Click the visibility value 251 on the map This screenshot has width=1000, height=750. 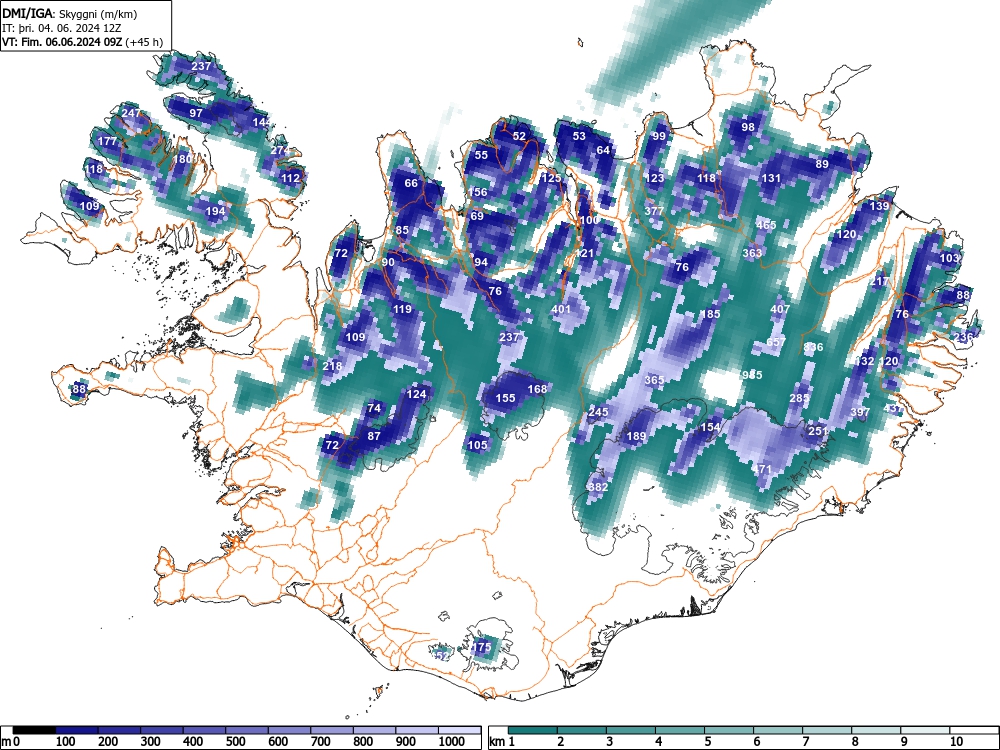coord(818,431)
